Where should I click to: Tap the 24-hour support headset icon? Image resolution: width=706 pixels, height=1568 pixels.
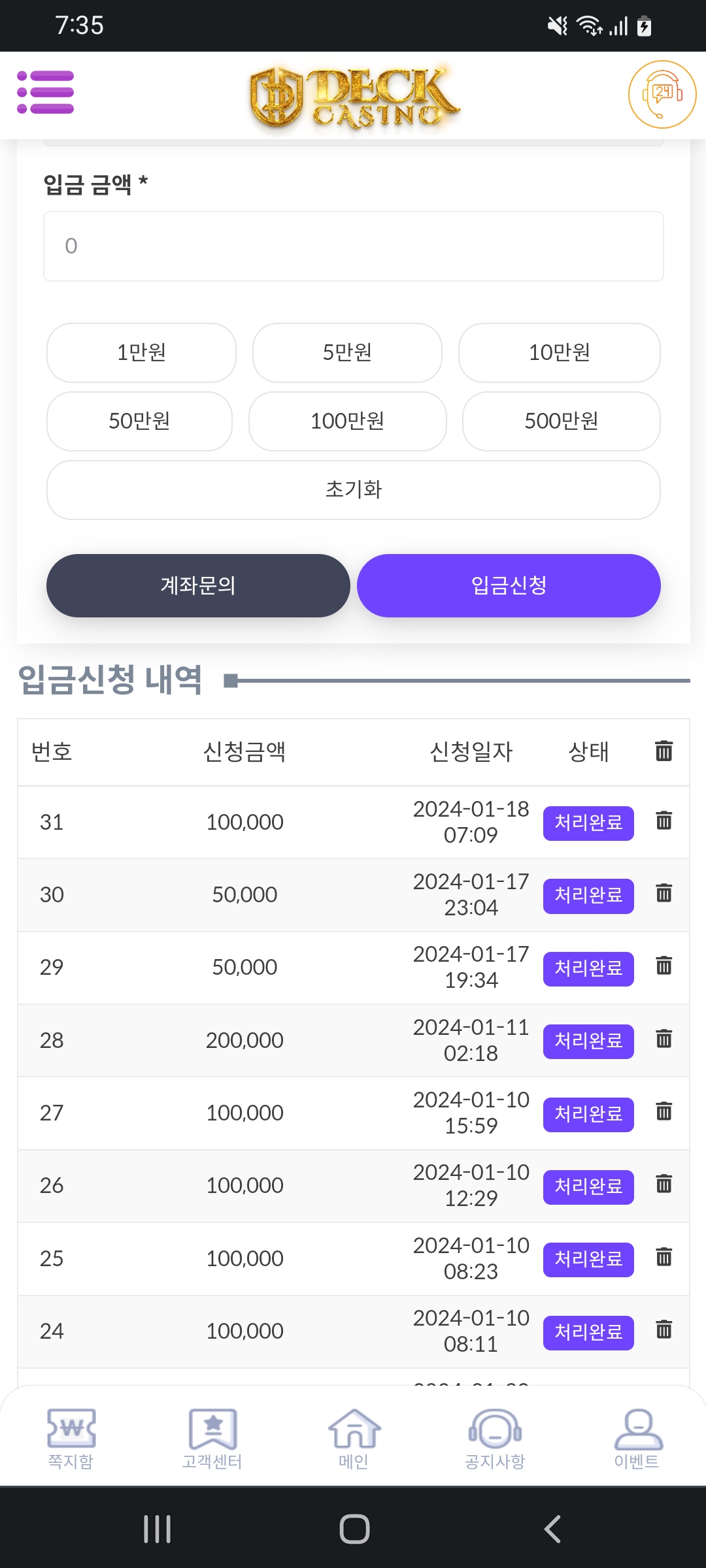coord(662,95)
